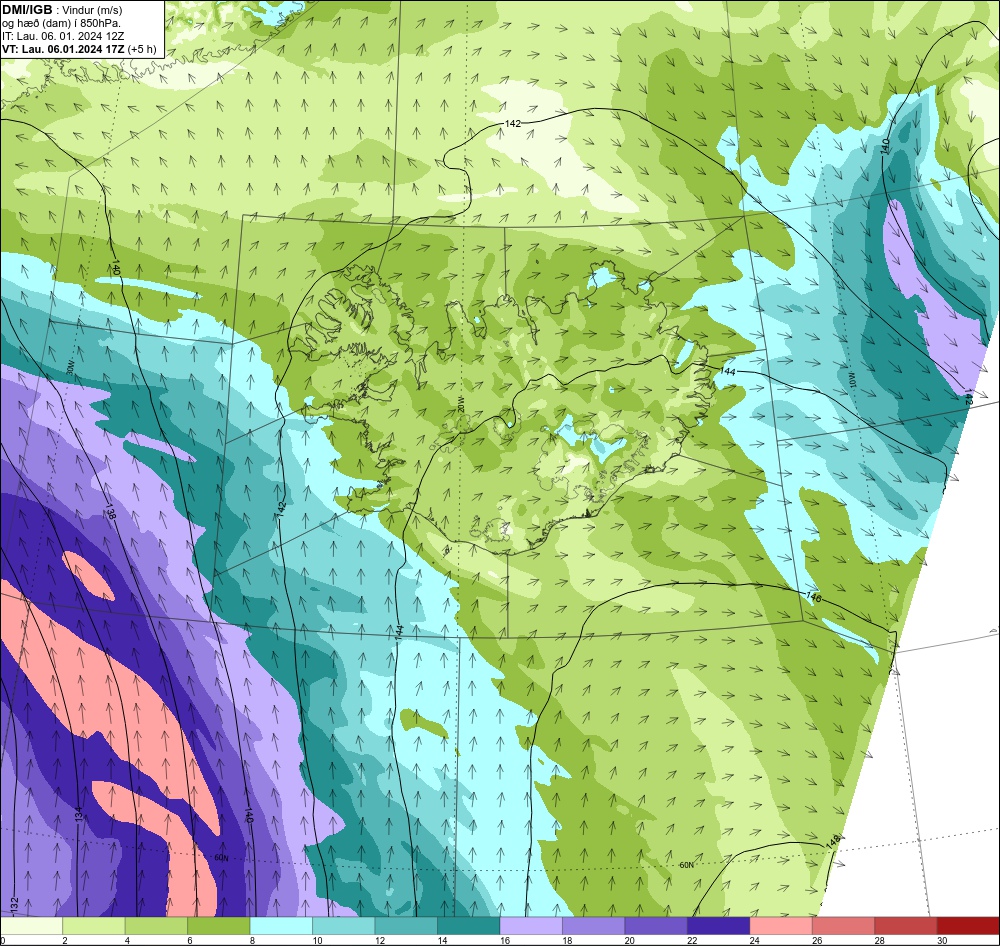Pick the 10–12 m/s teal legend swatch

[344, 926]
